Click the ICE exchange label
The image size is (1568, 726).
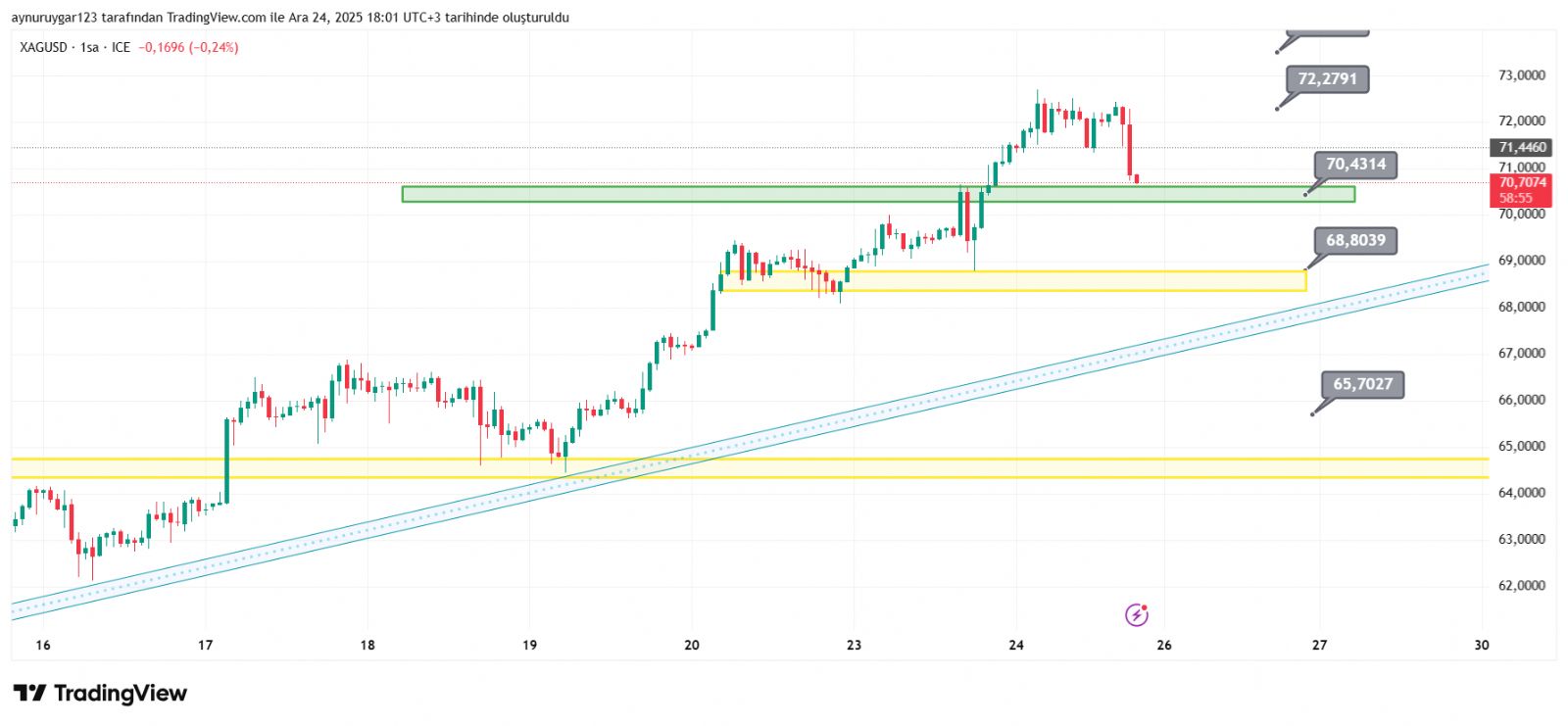pyautogui.click(x=121, y=47)
